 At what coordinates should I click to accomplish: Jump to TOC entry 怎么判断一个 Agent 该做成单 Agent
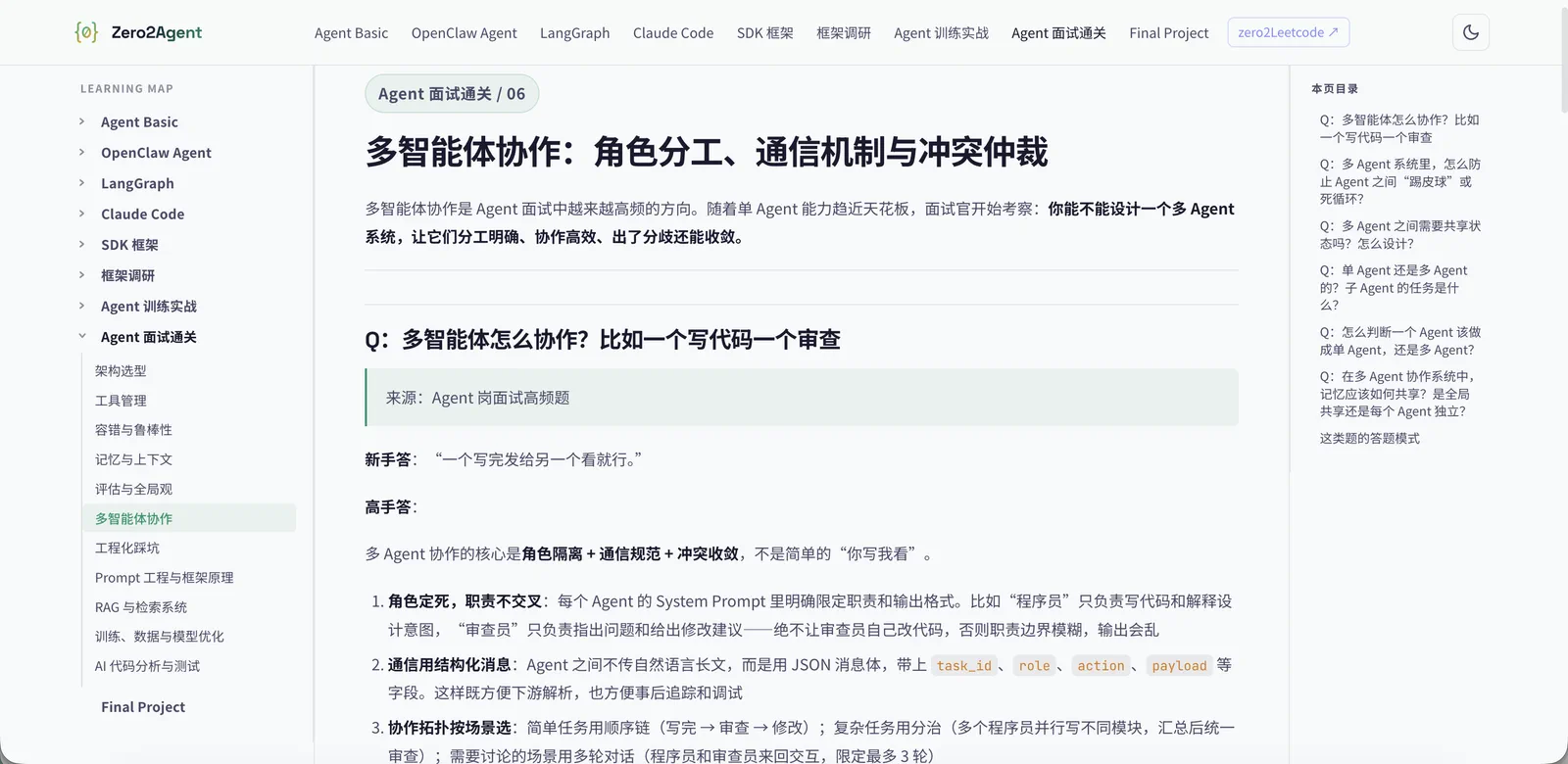(x=1399, y=341)
